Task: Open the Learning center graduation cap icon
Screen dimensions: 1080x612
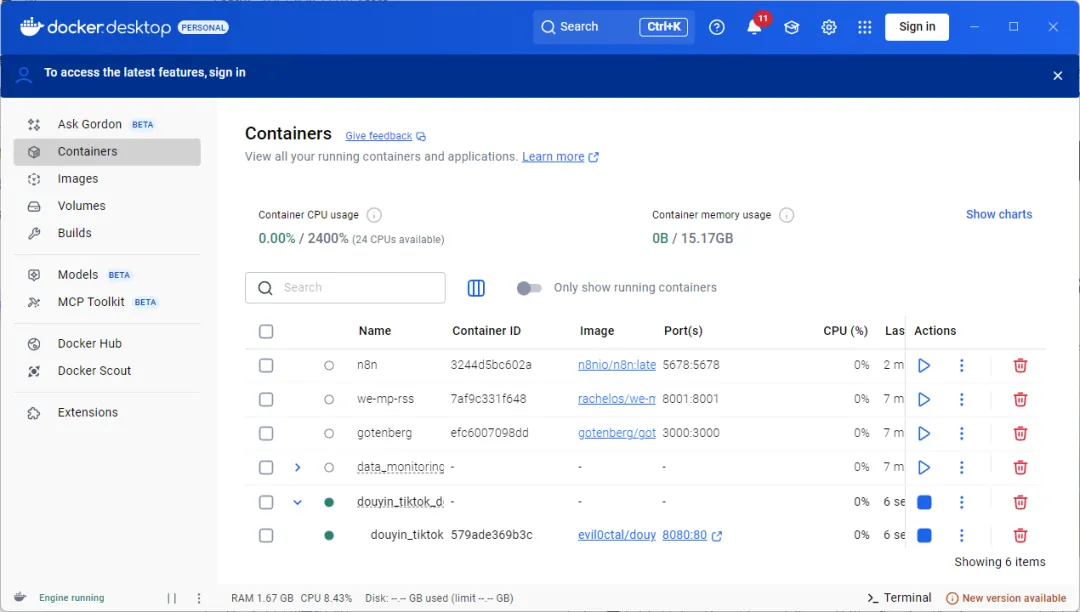Action: point(791,27)
